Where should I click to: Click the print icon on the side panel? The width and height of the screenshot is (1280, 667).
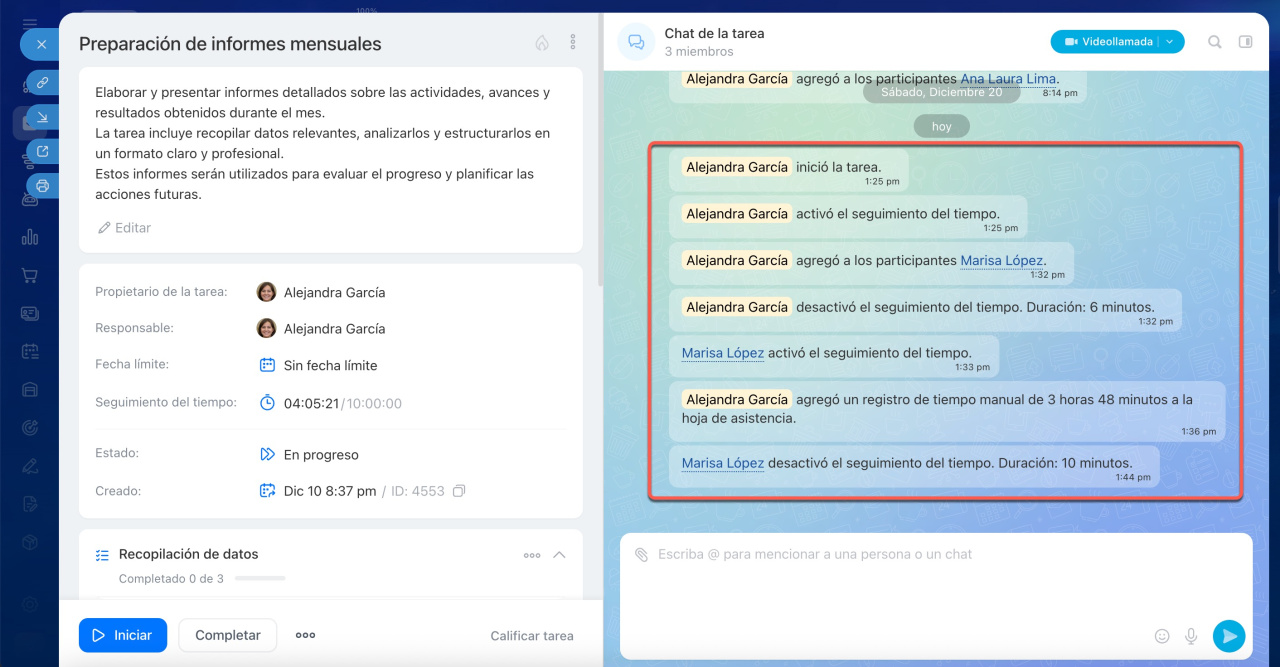coord(42,185)
